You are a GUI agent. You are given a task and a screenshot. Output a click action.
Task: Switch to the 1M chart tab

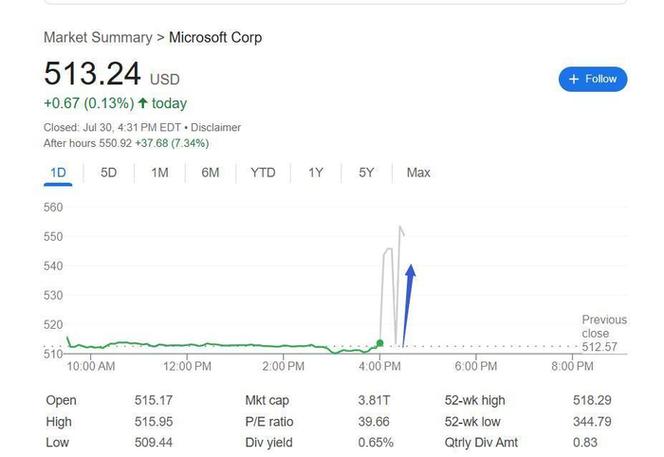click(x=160, y=173)
